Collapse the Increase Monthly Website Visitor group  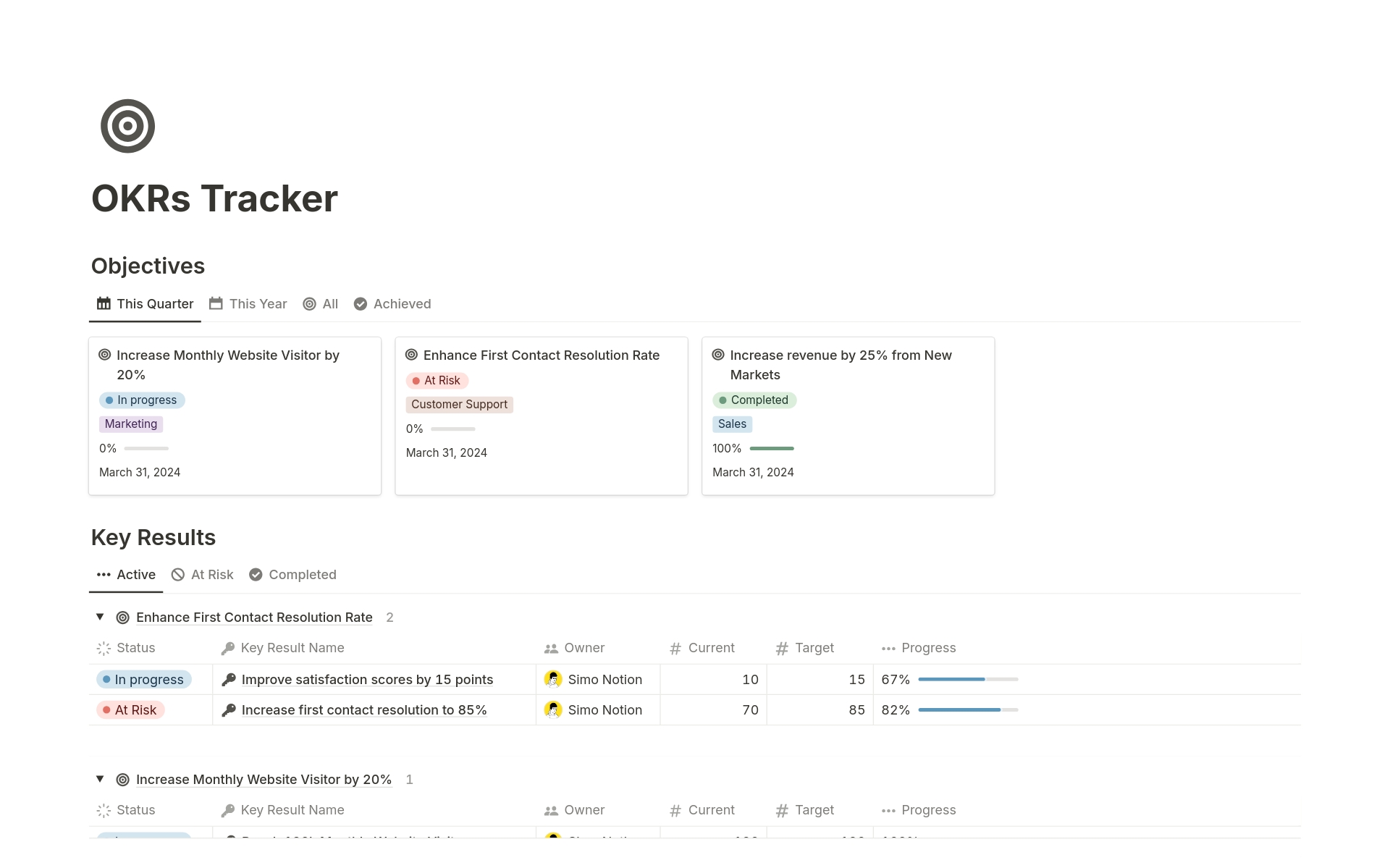[x=100, y=779]
